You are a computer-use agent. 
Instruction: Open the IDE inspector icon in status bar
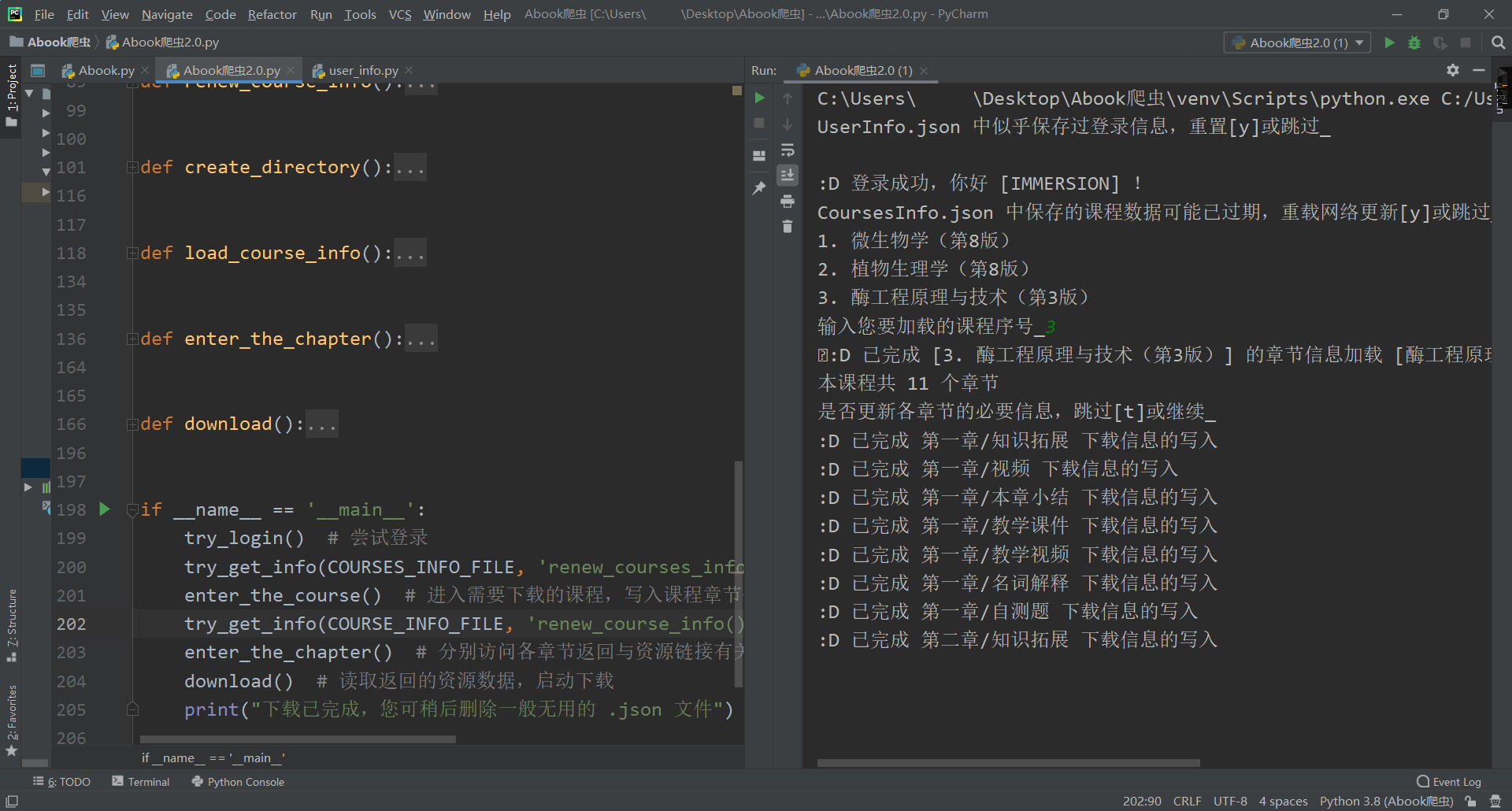click(x=1495, y=802)
